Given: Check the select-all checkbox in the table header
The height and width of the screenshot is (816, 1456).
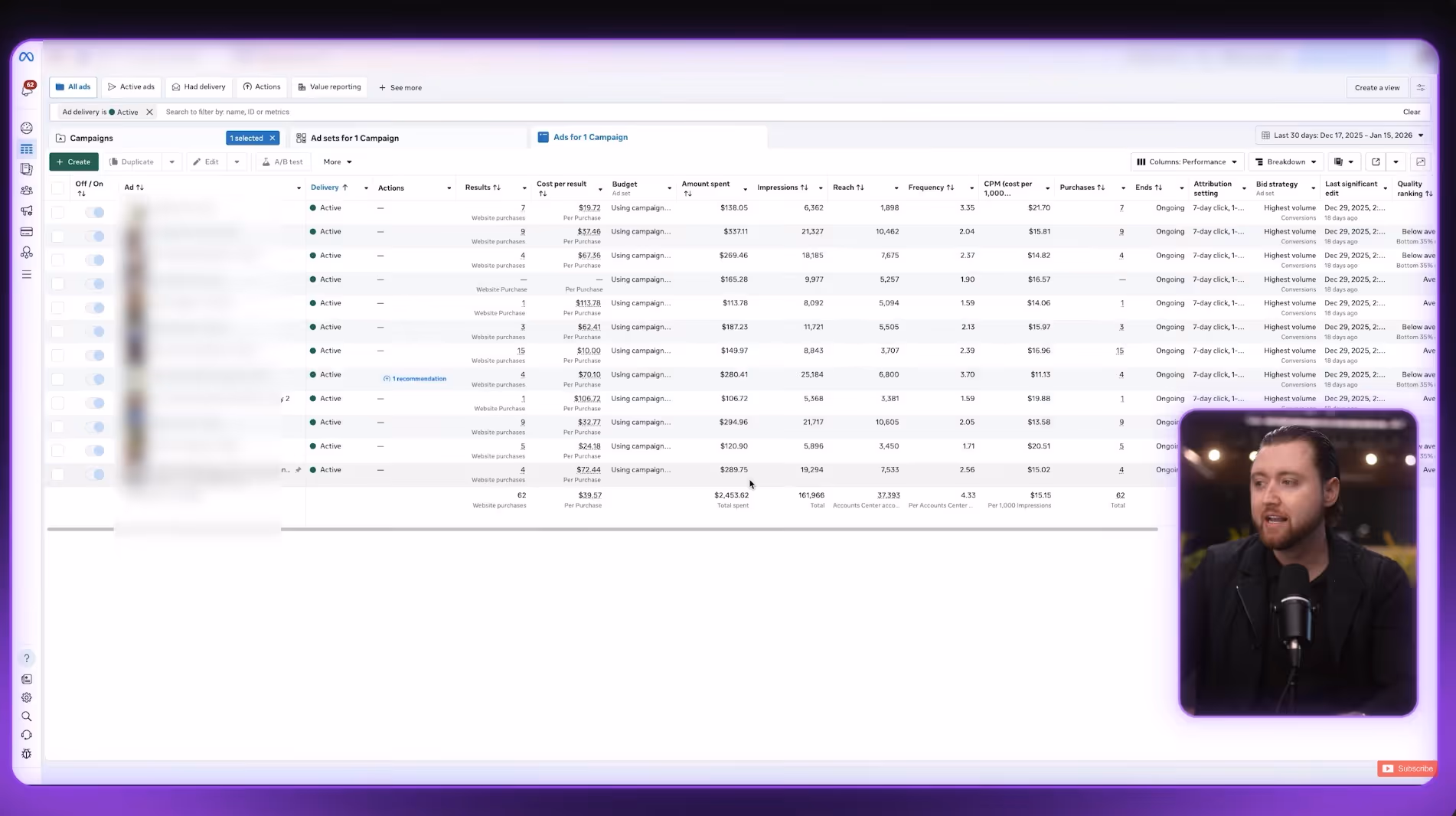Looking at the screenshot, I should pyautogui.click(x=58, y=188).
